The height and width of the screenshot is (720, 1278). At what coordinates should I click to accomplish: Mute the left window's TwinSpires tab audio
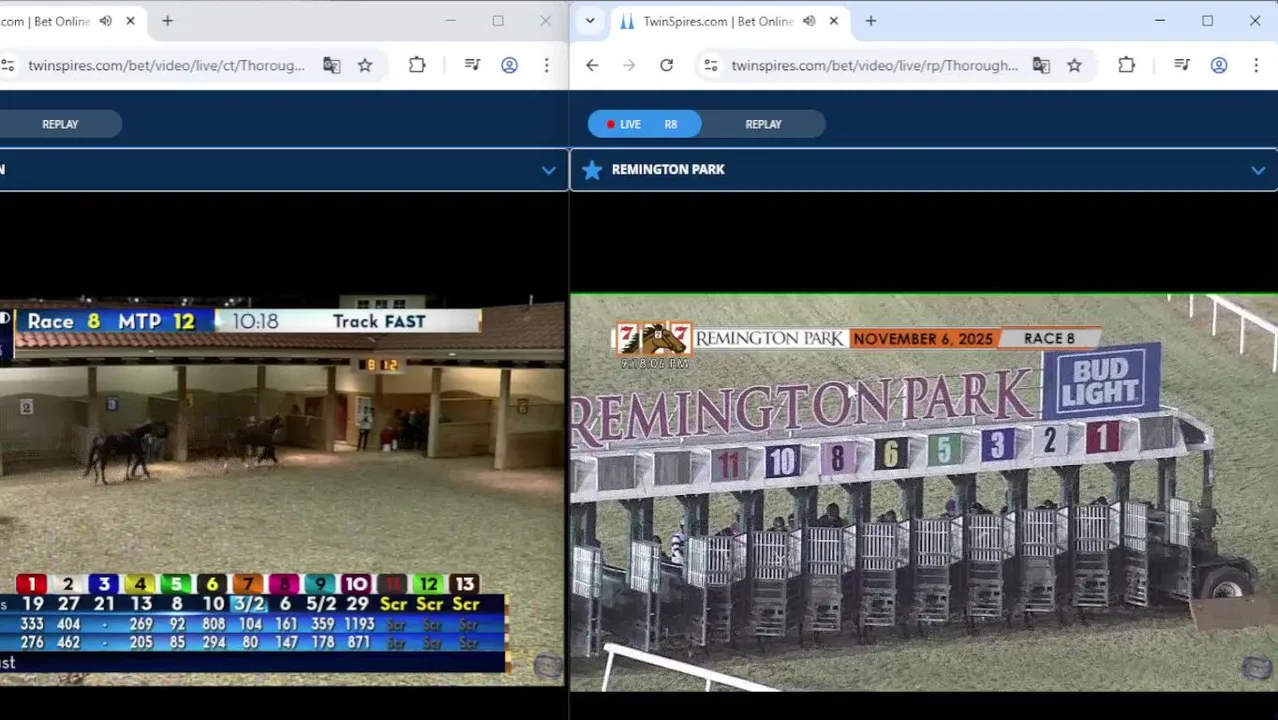106,21
